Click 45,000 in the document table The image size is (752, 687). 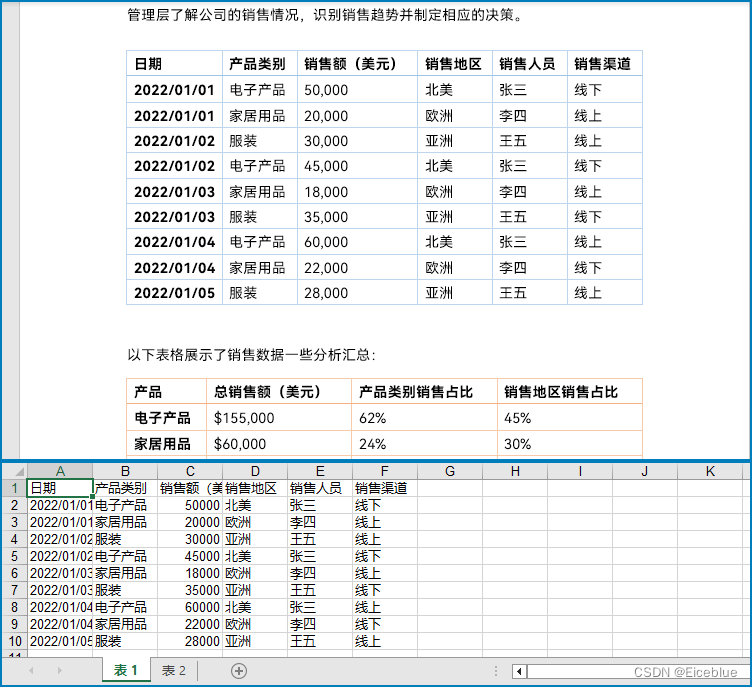[x=326, y=166]
